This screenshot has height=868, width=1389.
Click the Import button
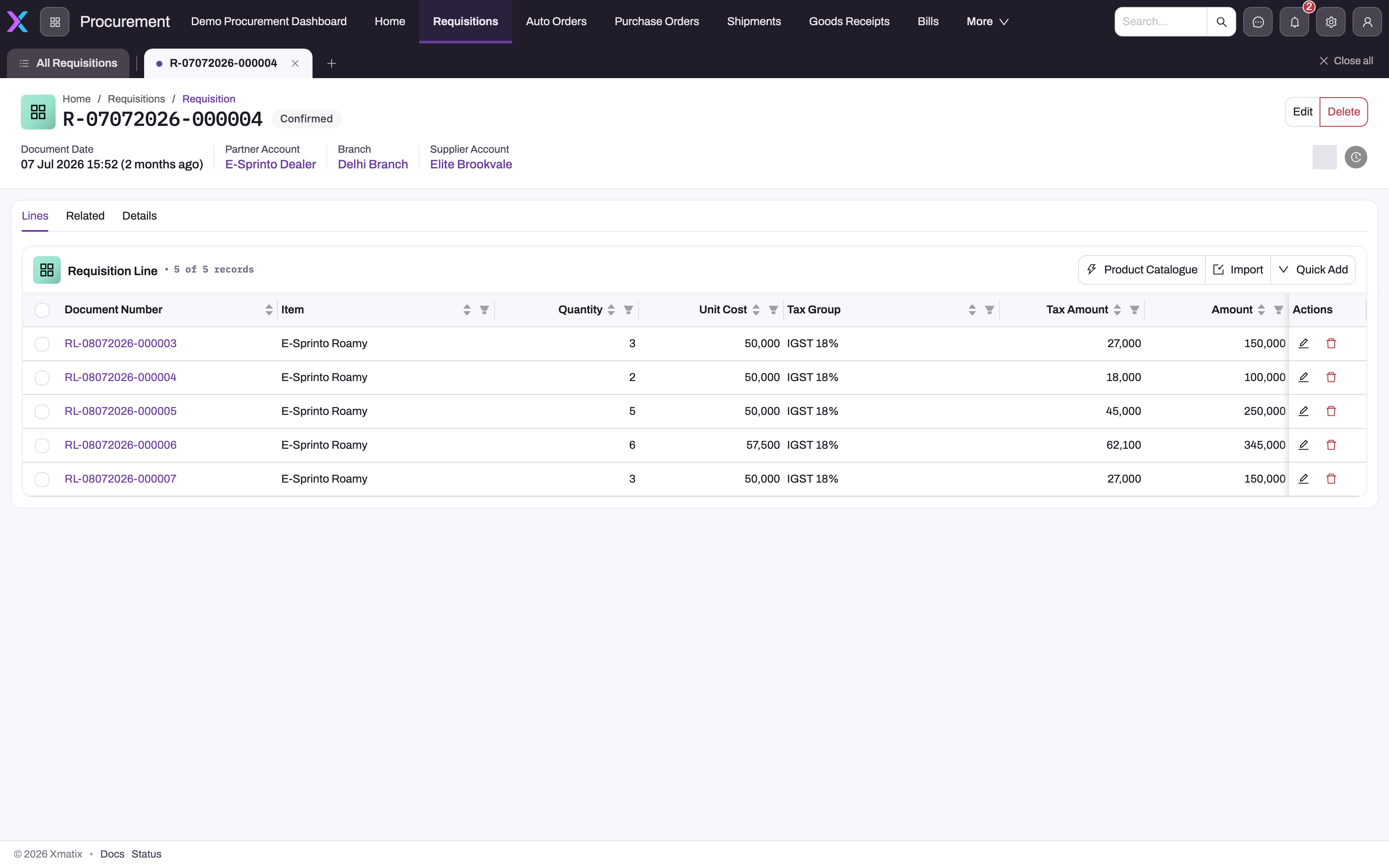coord(1238,270)
